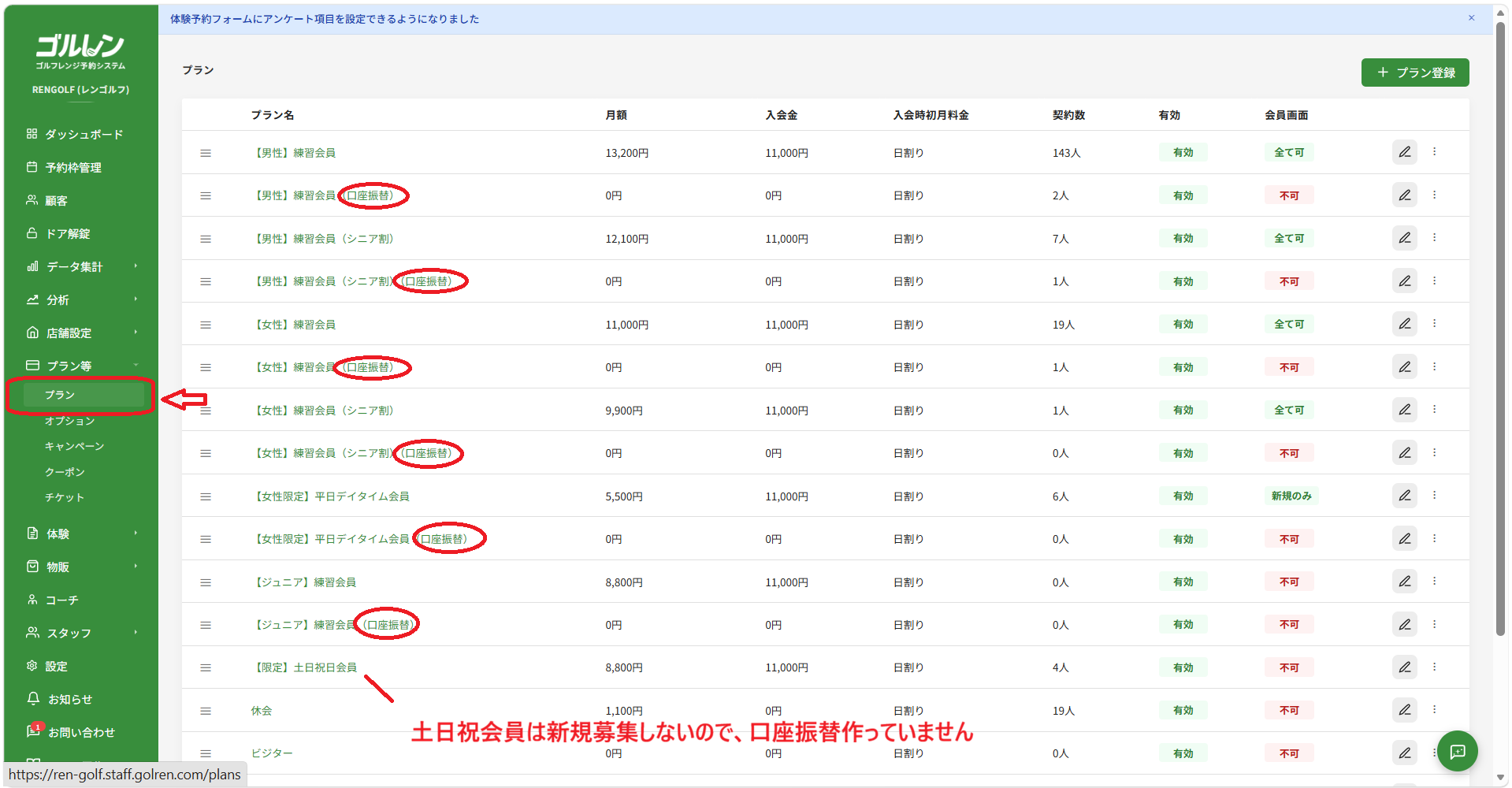Click the 新規のみ badge
Screen dimensions: 1512x788
tap(1291, 496)
